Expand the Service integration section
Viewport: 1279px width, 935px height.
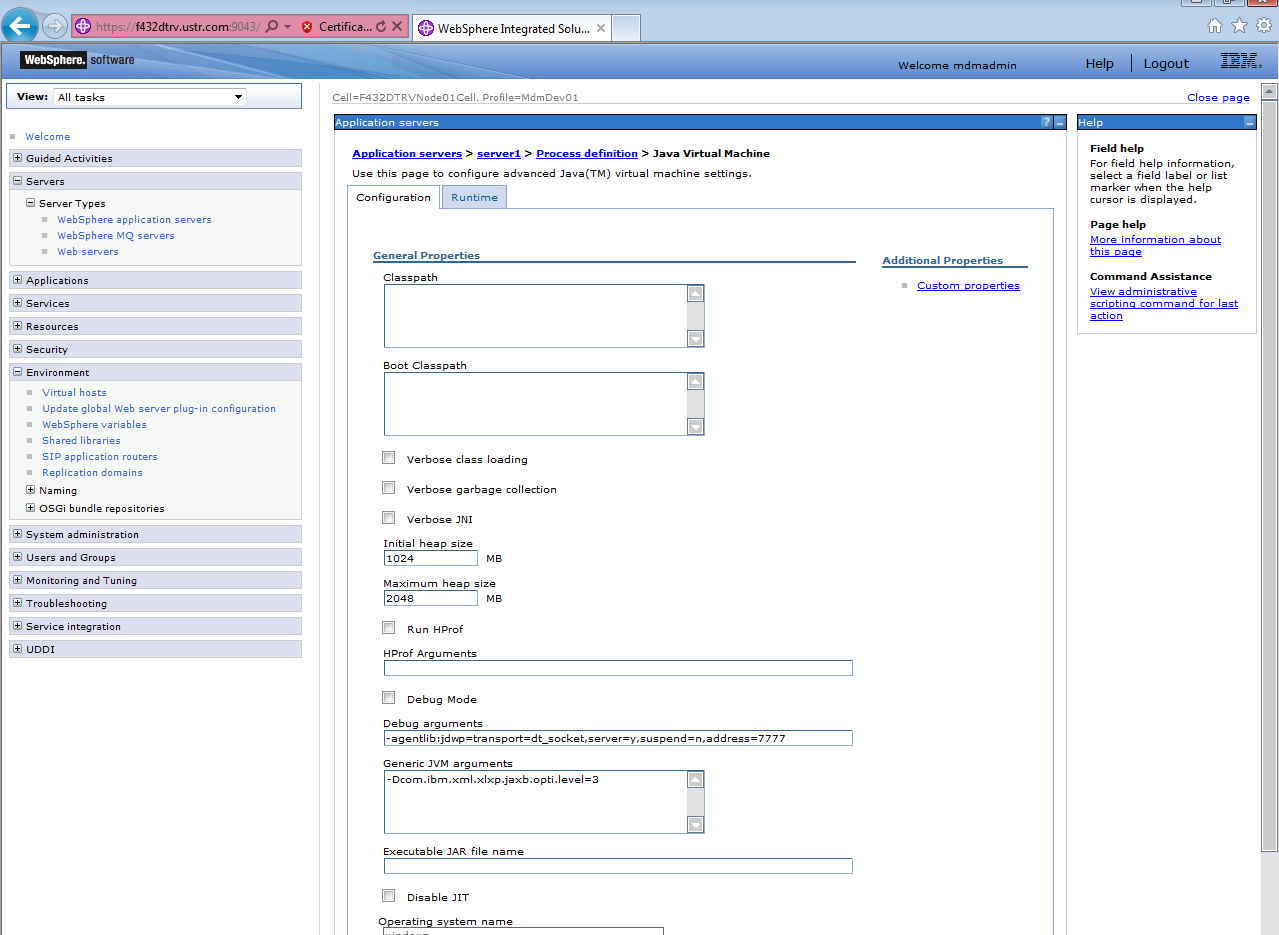(x=18, y=626)
